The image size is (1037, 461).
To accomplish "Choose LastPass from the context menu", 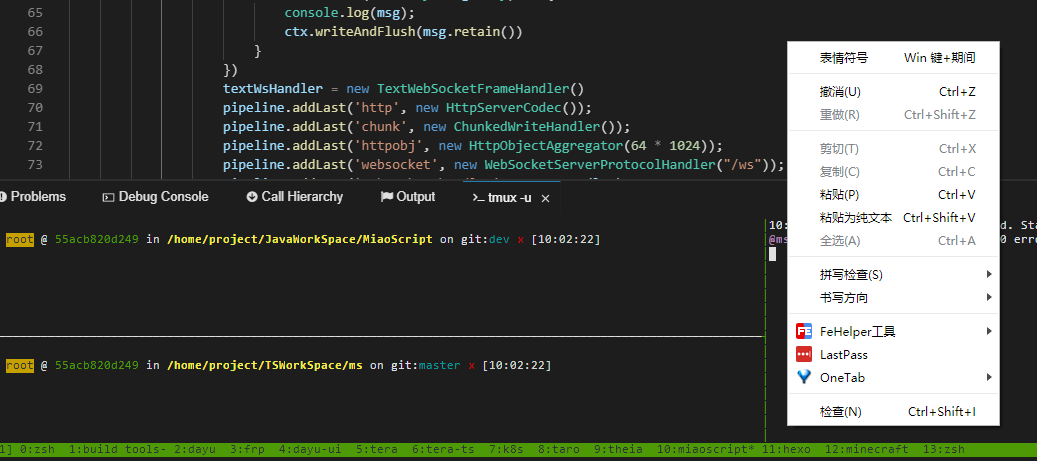I will pos(893,355).
